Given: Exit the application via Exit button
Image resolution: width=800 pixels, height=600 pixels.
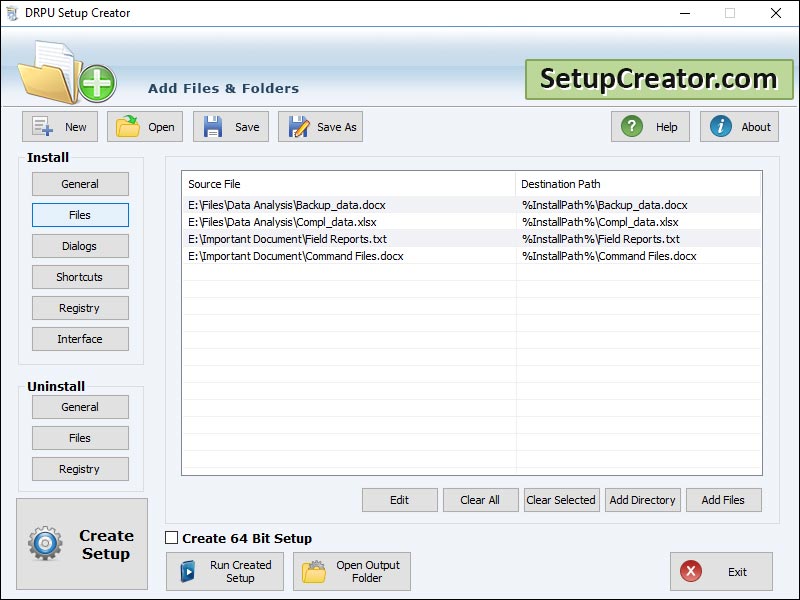Looking at the screenshot, I should click(x=721, y=571).
